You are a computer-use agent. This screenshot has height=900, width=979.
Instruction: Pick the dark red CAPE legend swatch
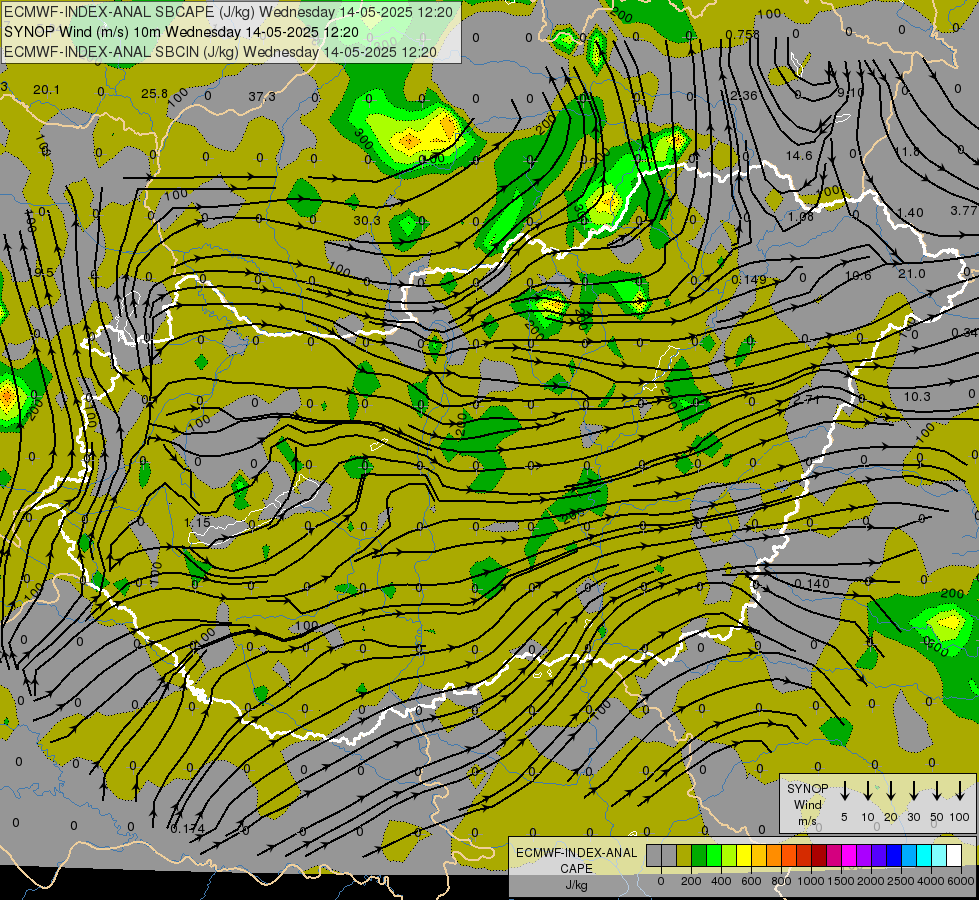pyautogui.click(x=819, y=856)
